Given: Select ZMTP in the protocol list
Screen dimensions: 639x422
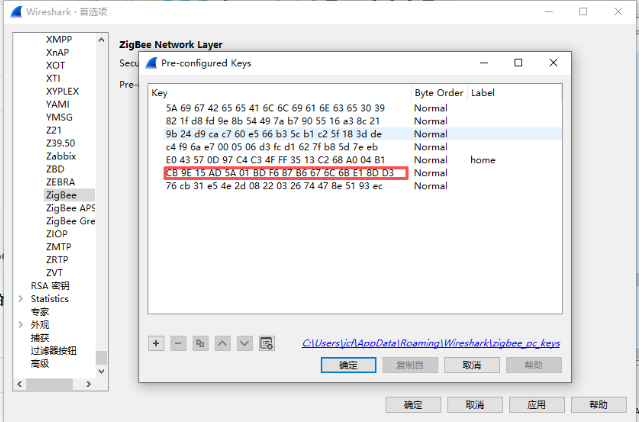Looking at the screenshot, I should point(59,247).
